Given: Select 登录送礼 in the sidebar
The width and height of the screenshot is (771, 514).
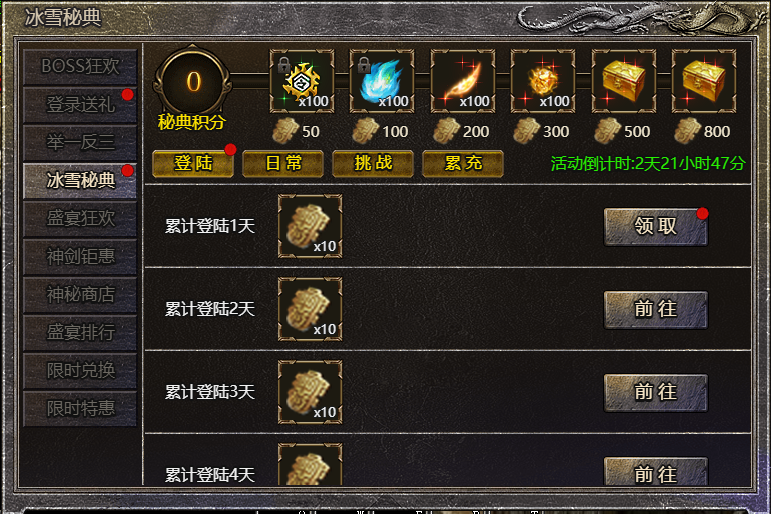Looking at the screenshot, I should point(80,105).
